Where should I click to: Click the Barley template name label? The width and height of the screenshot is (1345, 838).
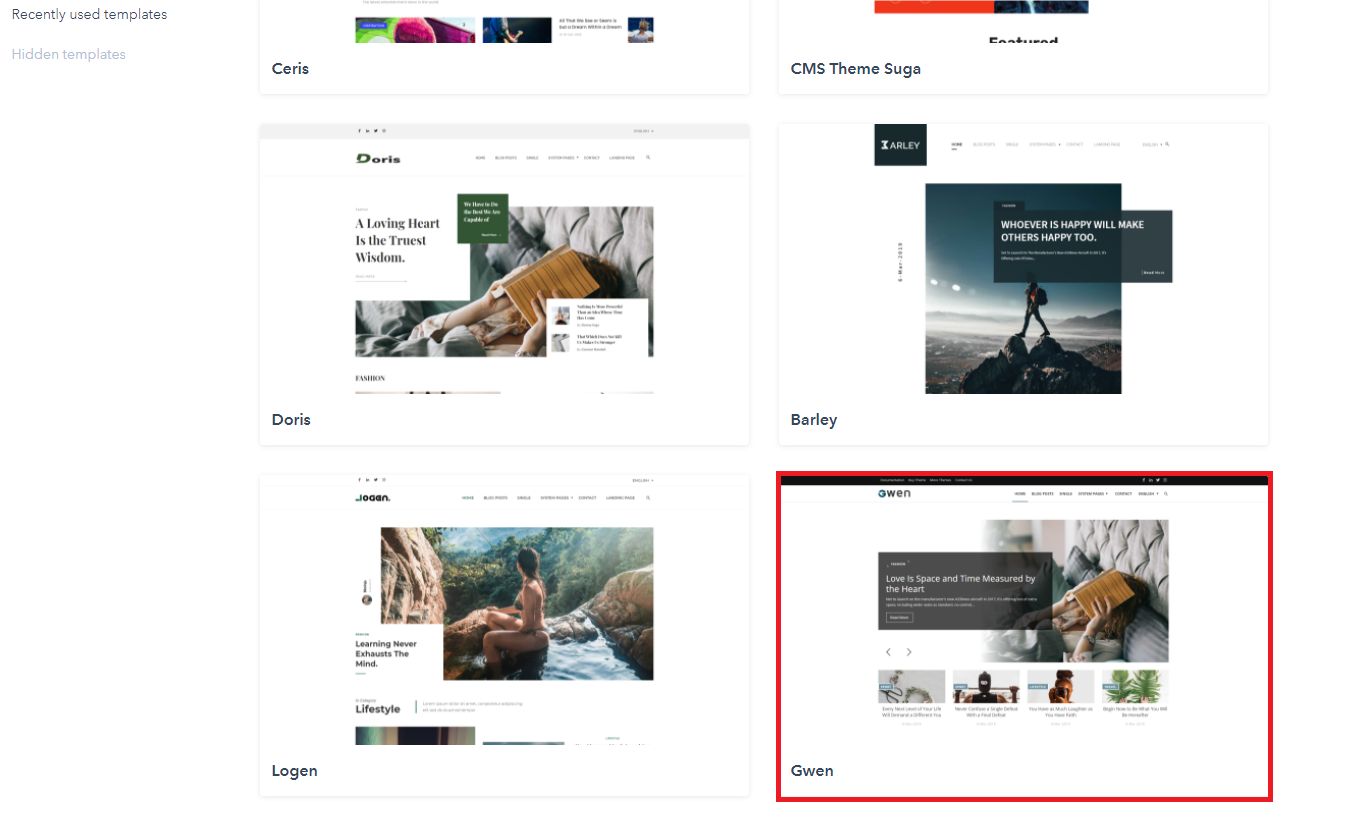pos(813,420)
